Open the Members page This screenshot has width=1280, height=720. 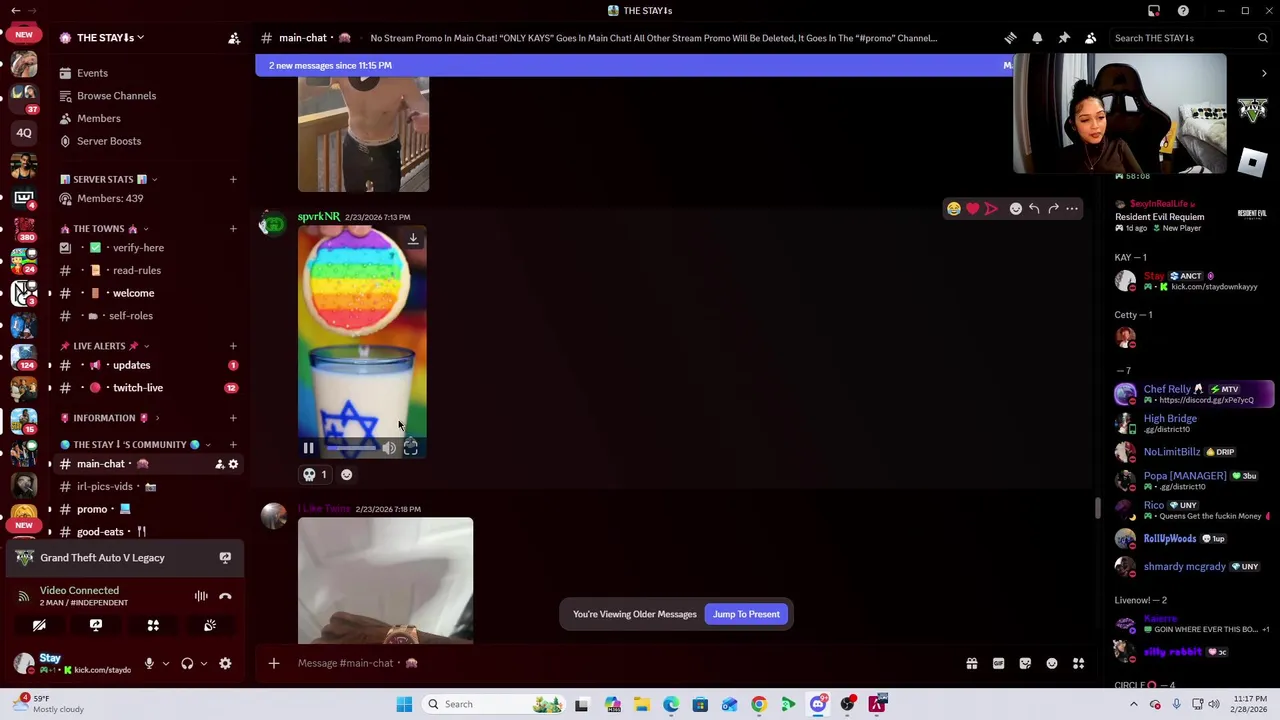98,118
